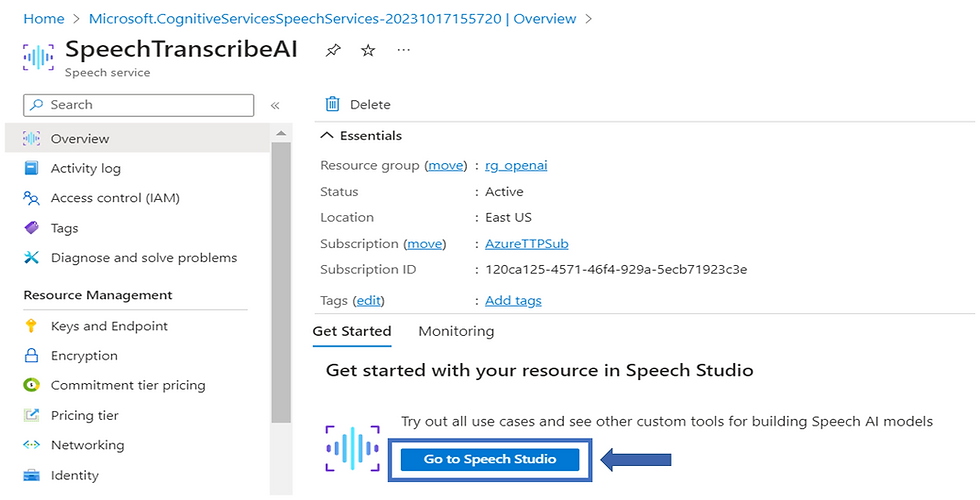Click the East US location value
The width and height of the screenshot is (980, 500).
[508, 218]
